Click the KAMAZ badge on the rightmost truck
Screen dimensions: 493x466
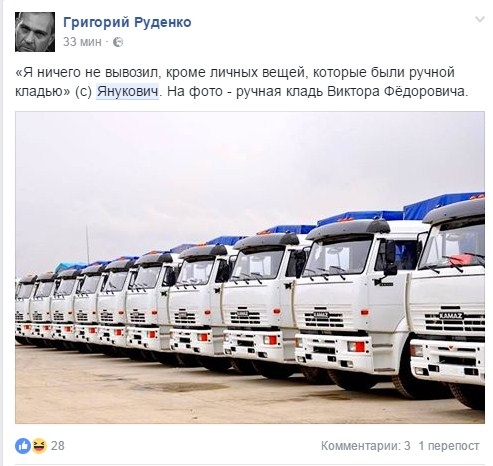[451, 315]
